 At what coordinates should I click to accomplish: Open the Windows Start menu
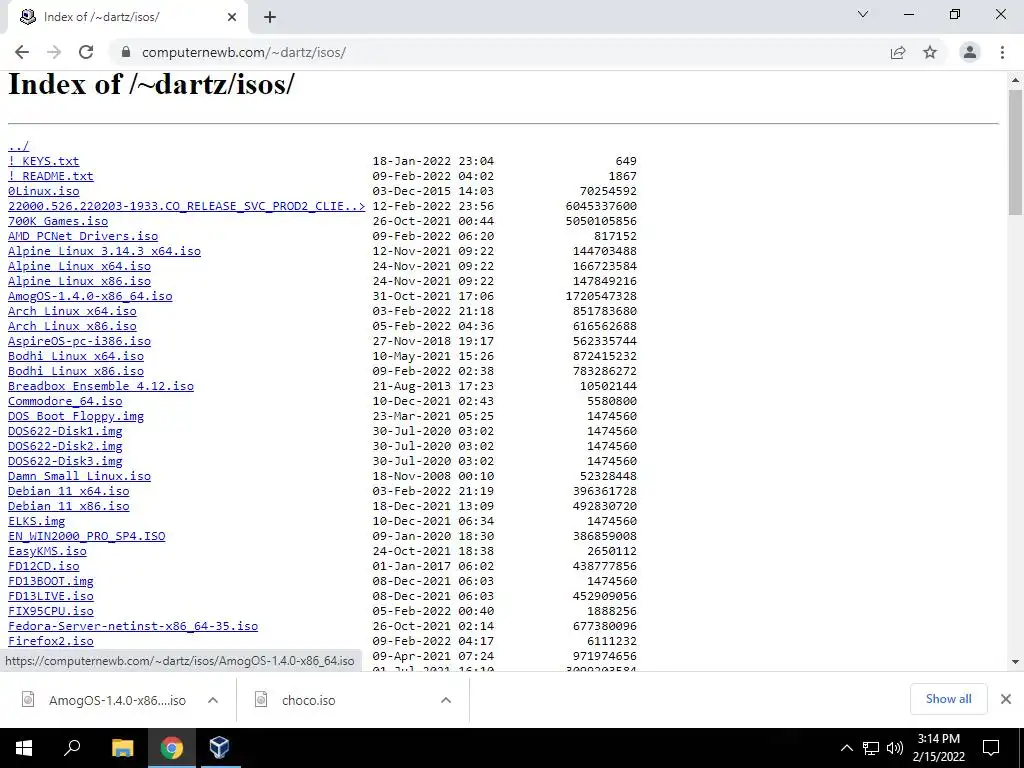[24, 748]
